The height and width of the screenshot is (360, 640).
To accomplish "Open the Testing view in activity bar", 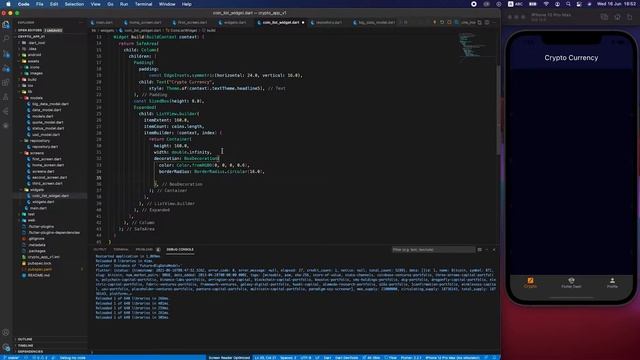I will click(x=6, y=97).
